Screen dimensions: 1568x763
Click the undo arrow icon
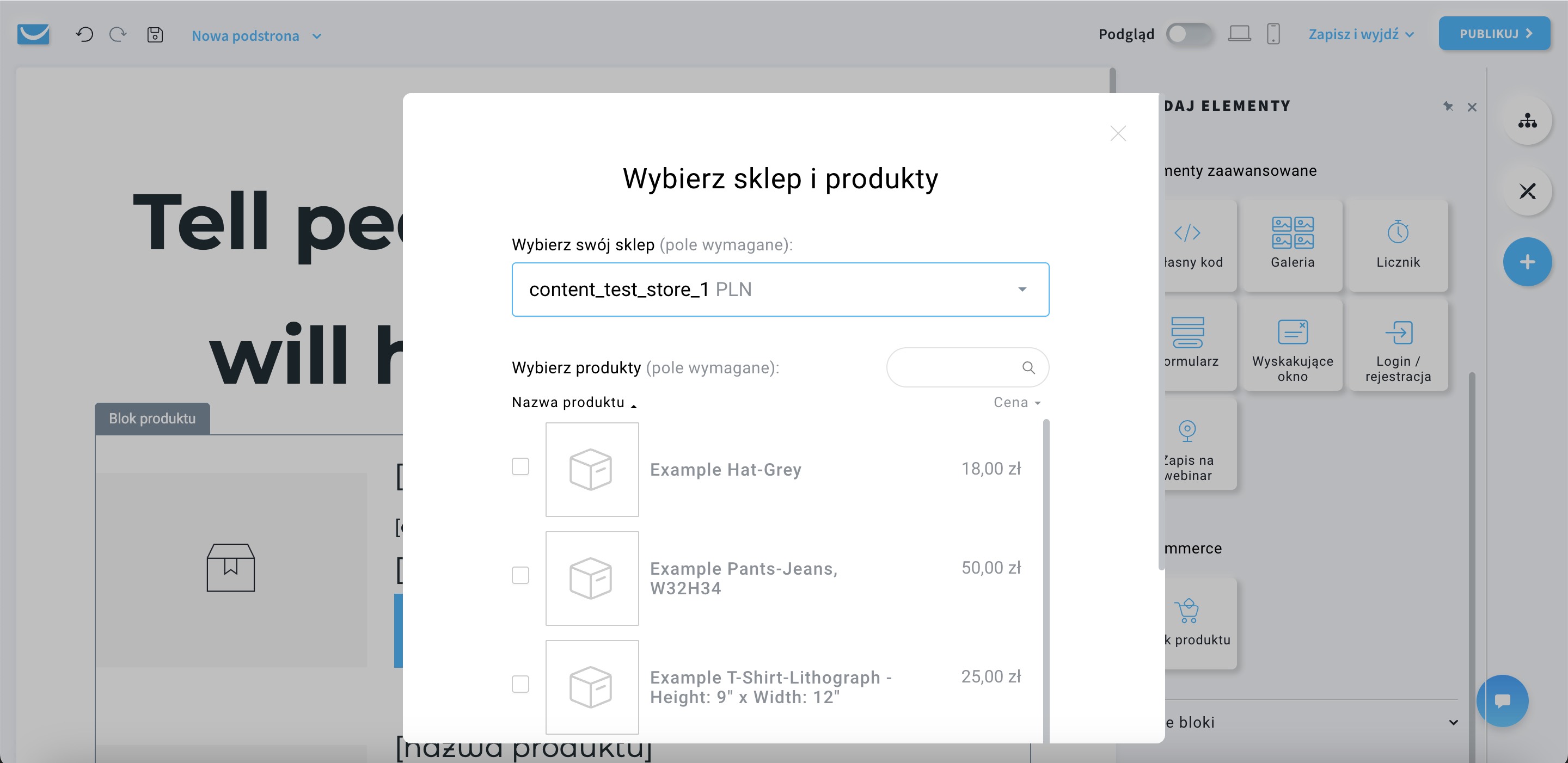(x=84, y=35)
